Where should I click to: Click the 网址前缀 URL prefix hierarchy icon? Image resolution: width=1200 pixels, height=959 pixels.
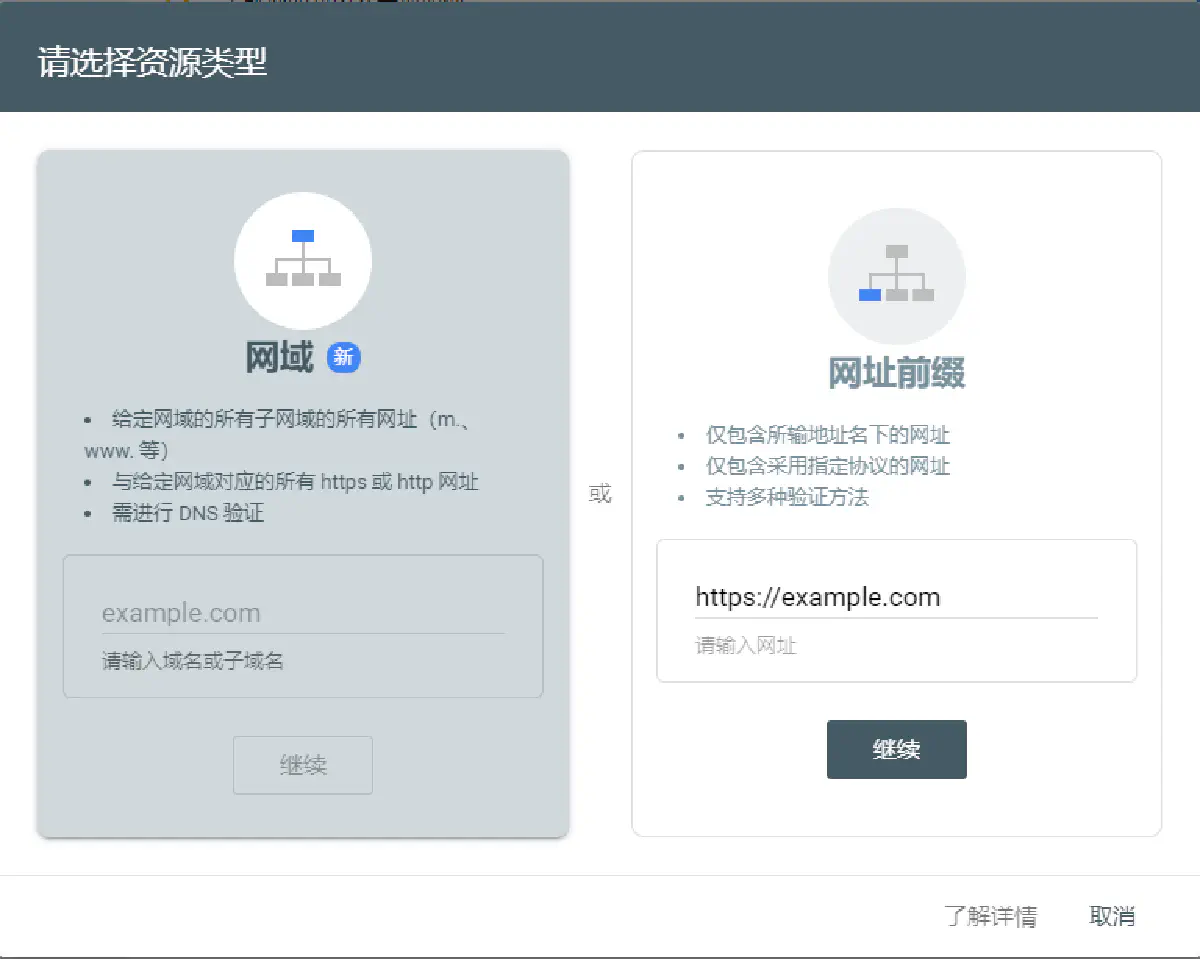[896, 276]
